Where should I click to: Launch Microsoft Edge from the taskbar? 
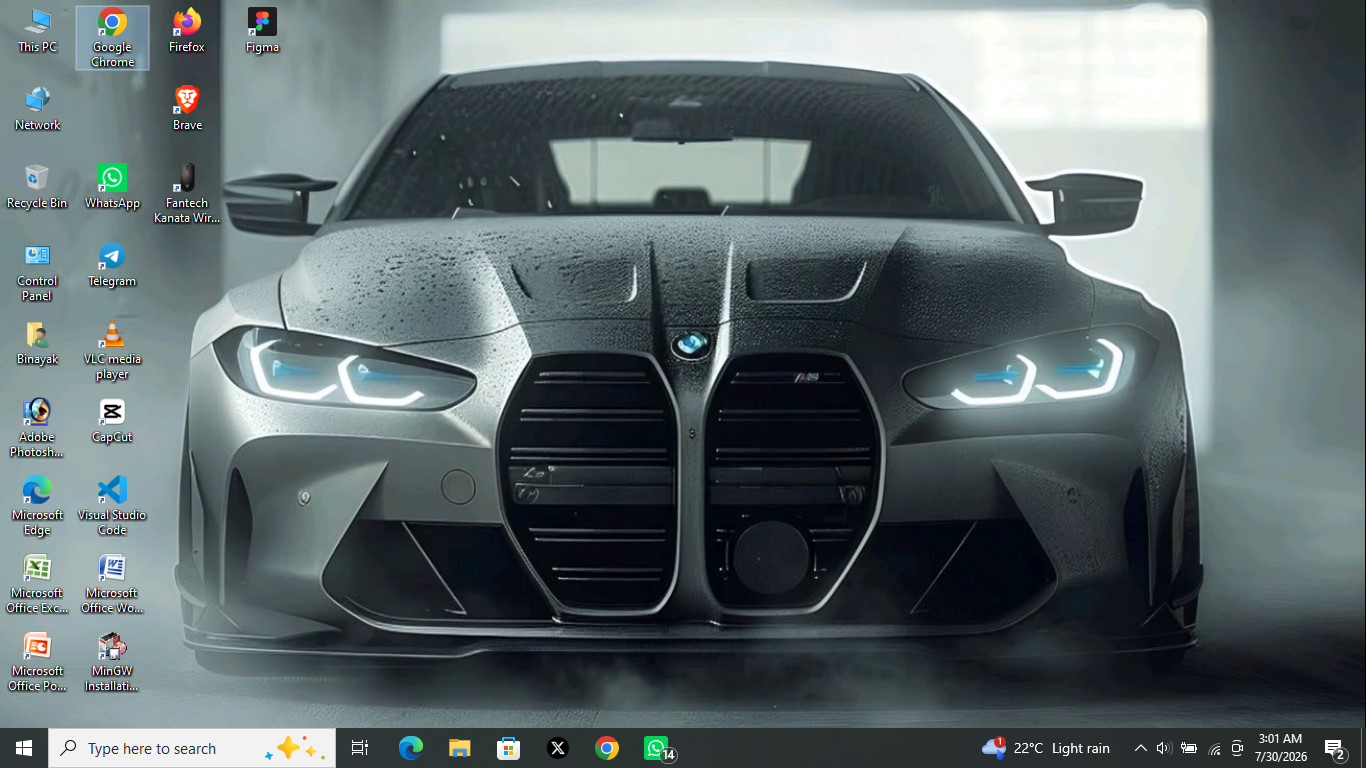410,748
